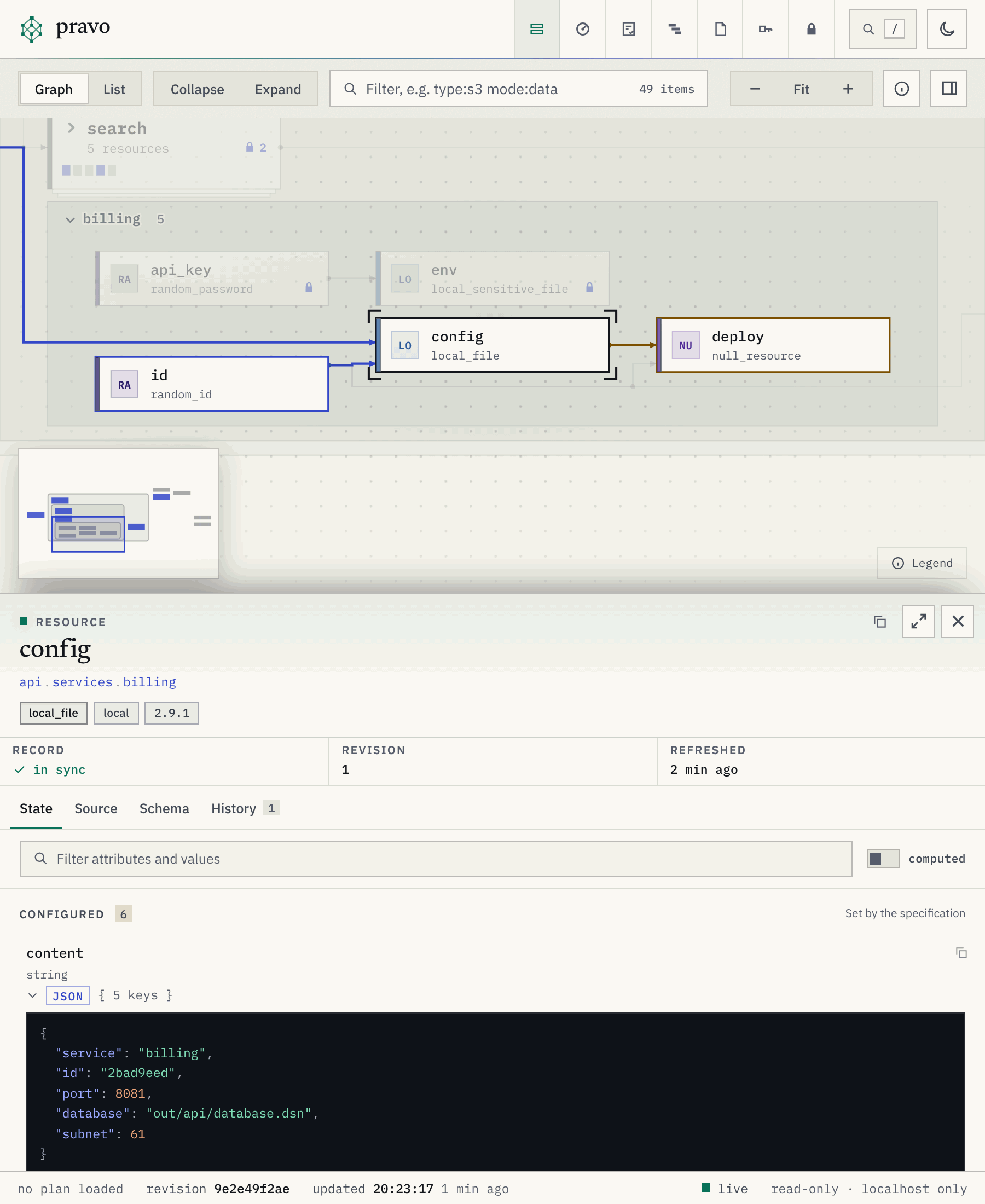Collapse the content JSON chevron

tap(33, 996)
